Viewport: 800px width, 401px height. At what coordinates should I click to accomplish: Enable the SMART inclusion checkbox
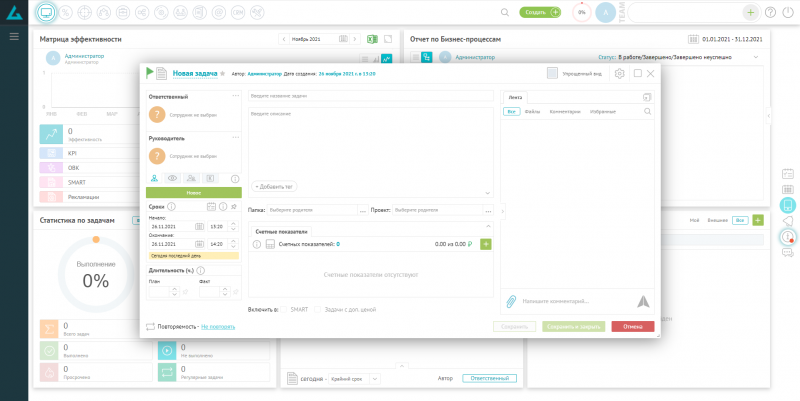[x=284, y=309]
